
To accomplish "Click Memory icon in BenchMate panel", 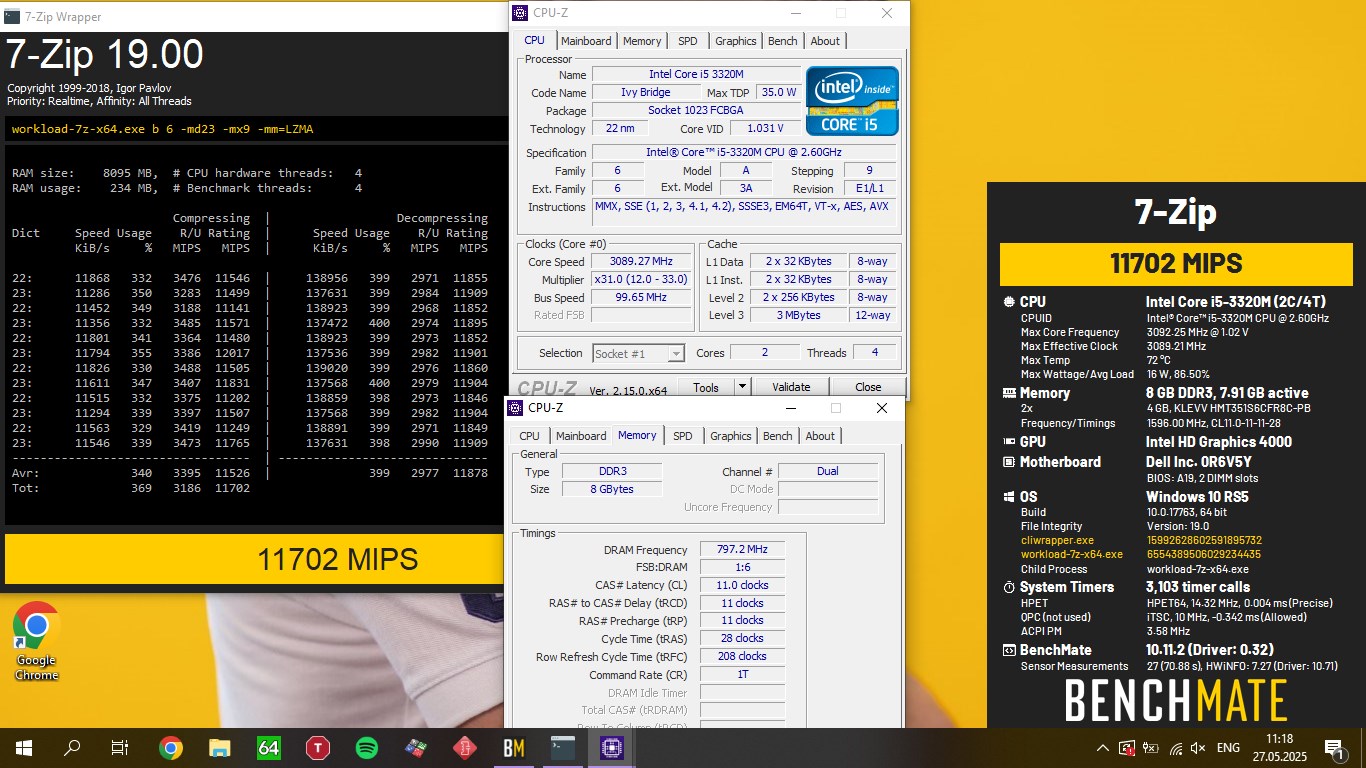I will pyautogui.click(x=1008, y=393).
